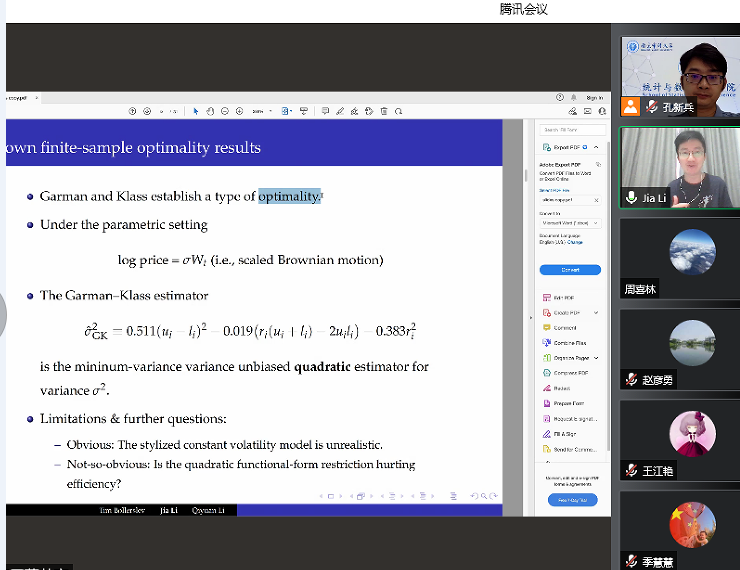Click Sign In in Acrobat header
This screenshot has width=740, height=570.
coord(594,97)
